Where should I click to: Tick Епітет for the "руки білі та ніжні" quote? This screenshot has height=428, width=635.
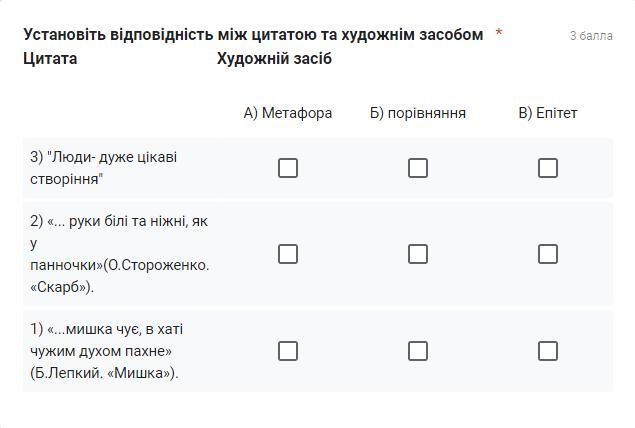(x=548, y=254)
